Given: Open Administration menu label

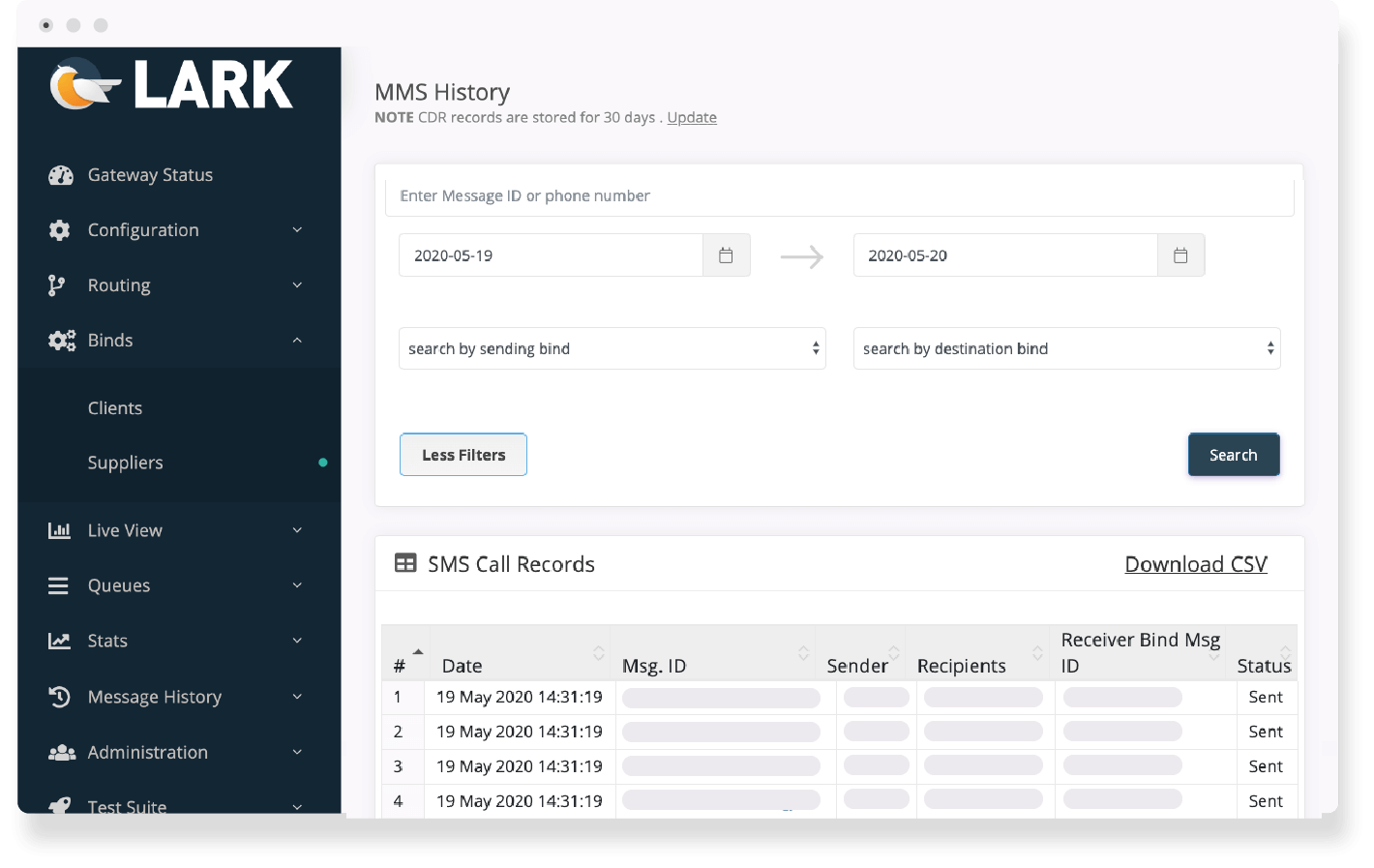Looking at the screenshot, I should [x=148, y=752].
